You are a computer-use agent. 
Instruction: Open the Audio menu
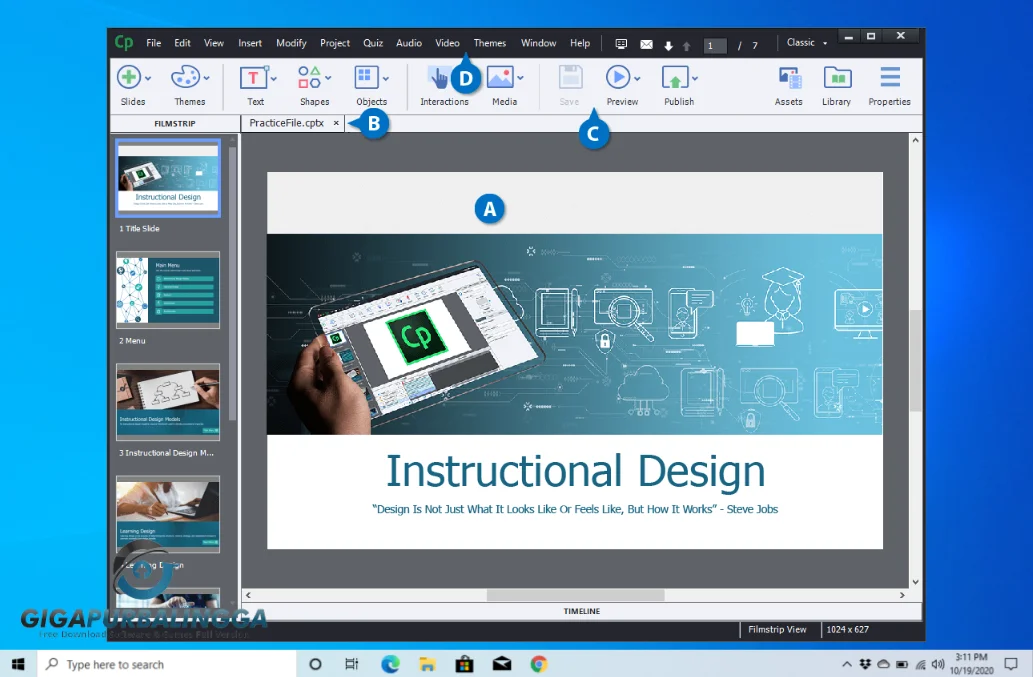tap(408, 43)
